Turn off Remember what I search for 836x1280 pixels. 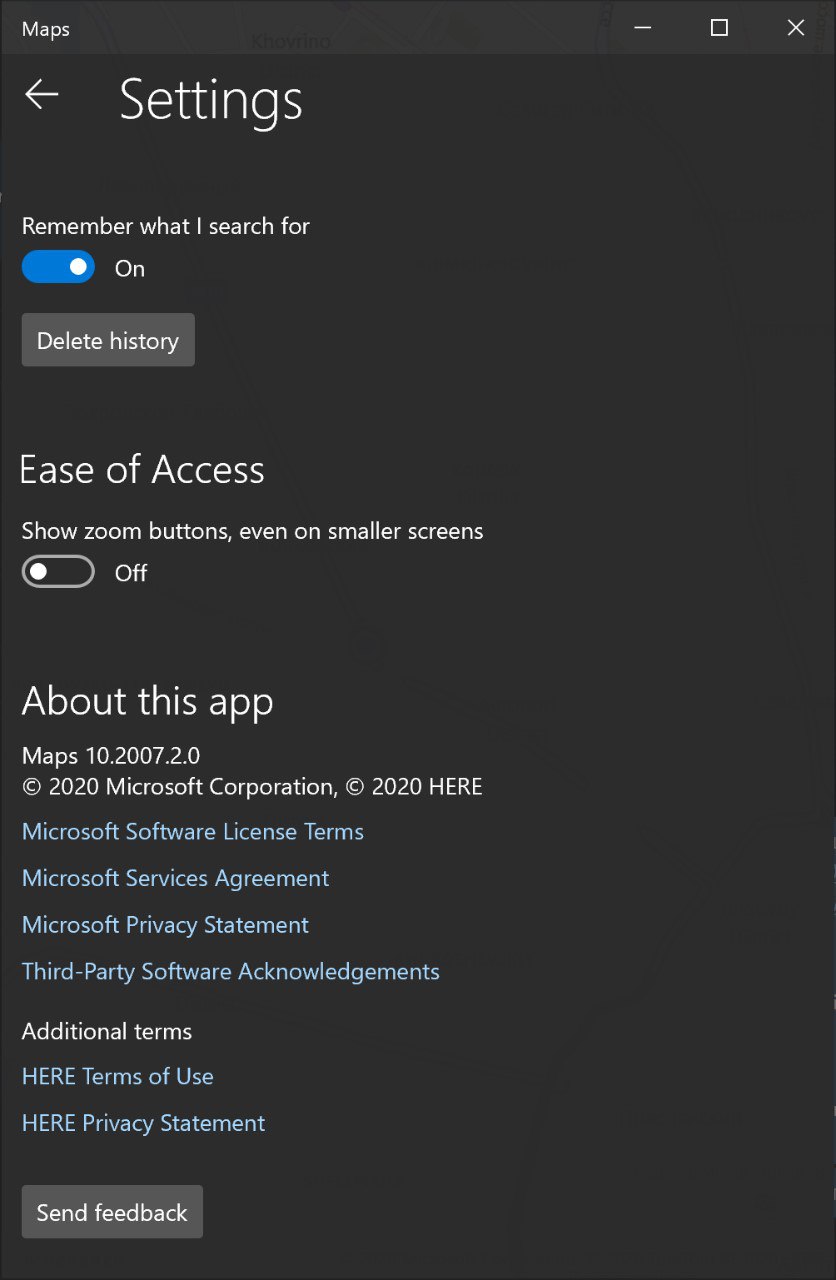tap(58, 268)
